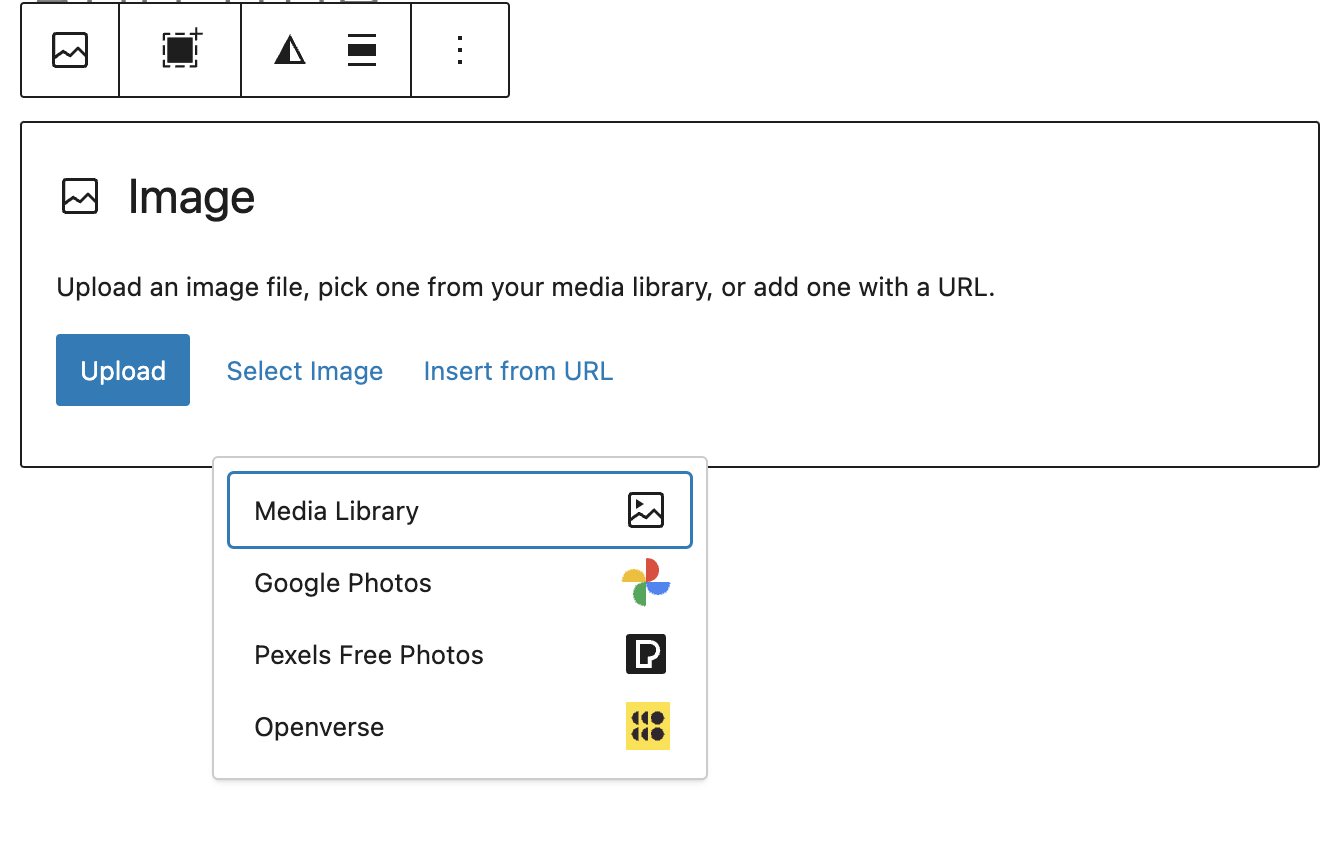Image resolution: width=1332 pixels, height=860 pixels.
Task: Choose Media Library from the menu
Action: pyautogui.click(x=337, y=511)
